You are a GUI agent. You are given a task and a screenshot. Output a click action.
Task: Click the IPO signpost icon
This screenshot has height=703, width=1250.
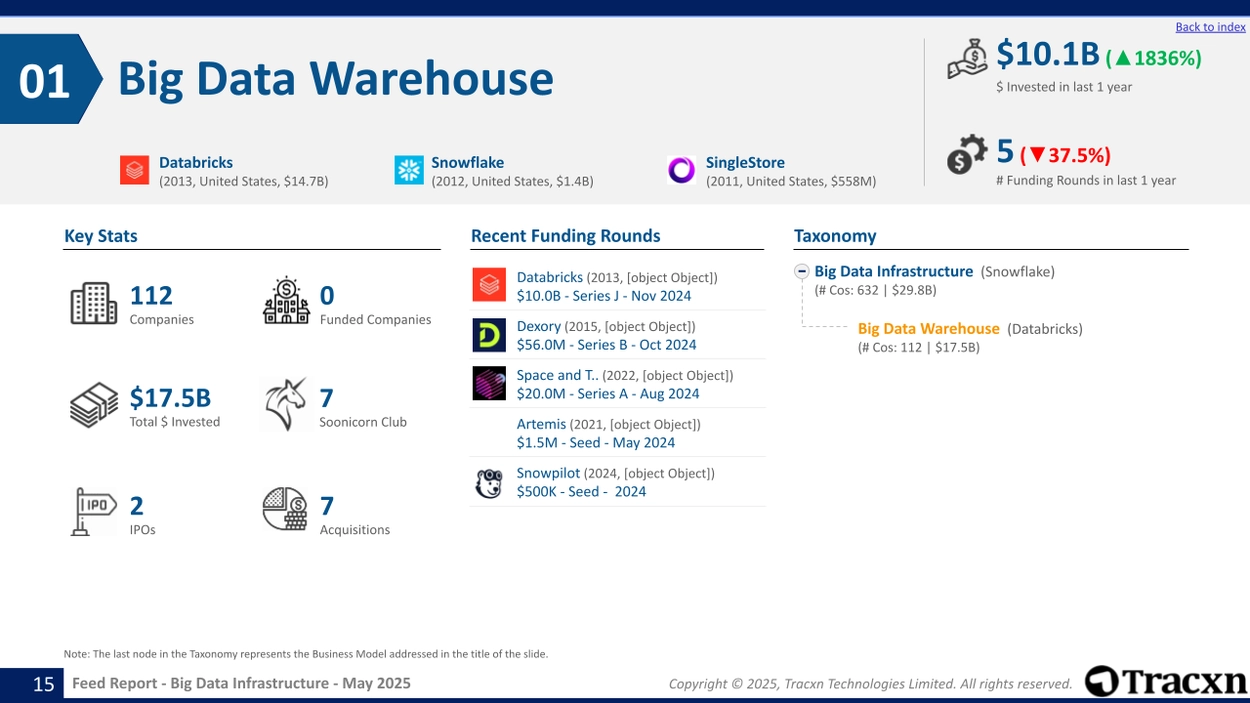(94, 511)
